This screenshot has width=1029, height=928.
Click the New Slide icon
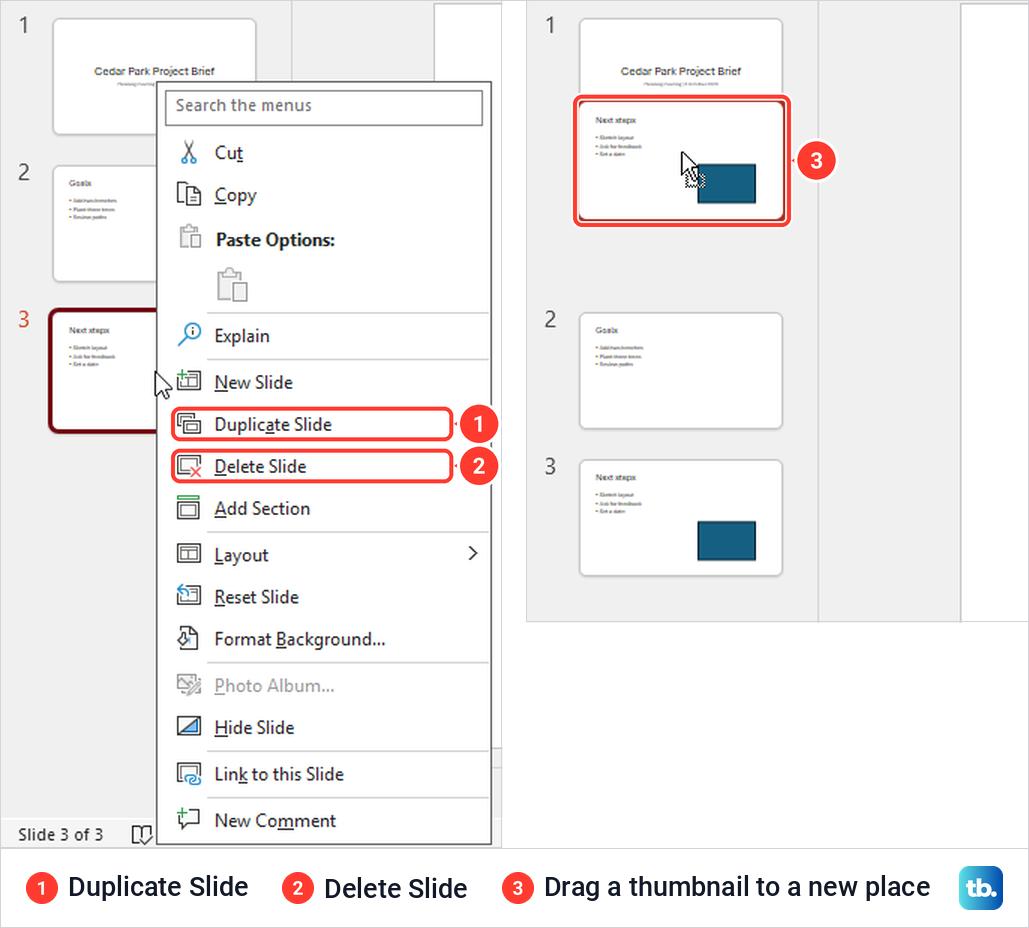[188, 381]
